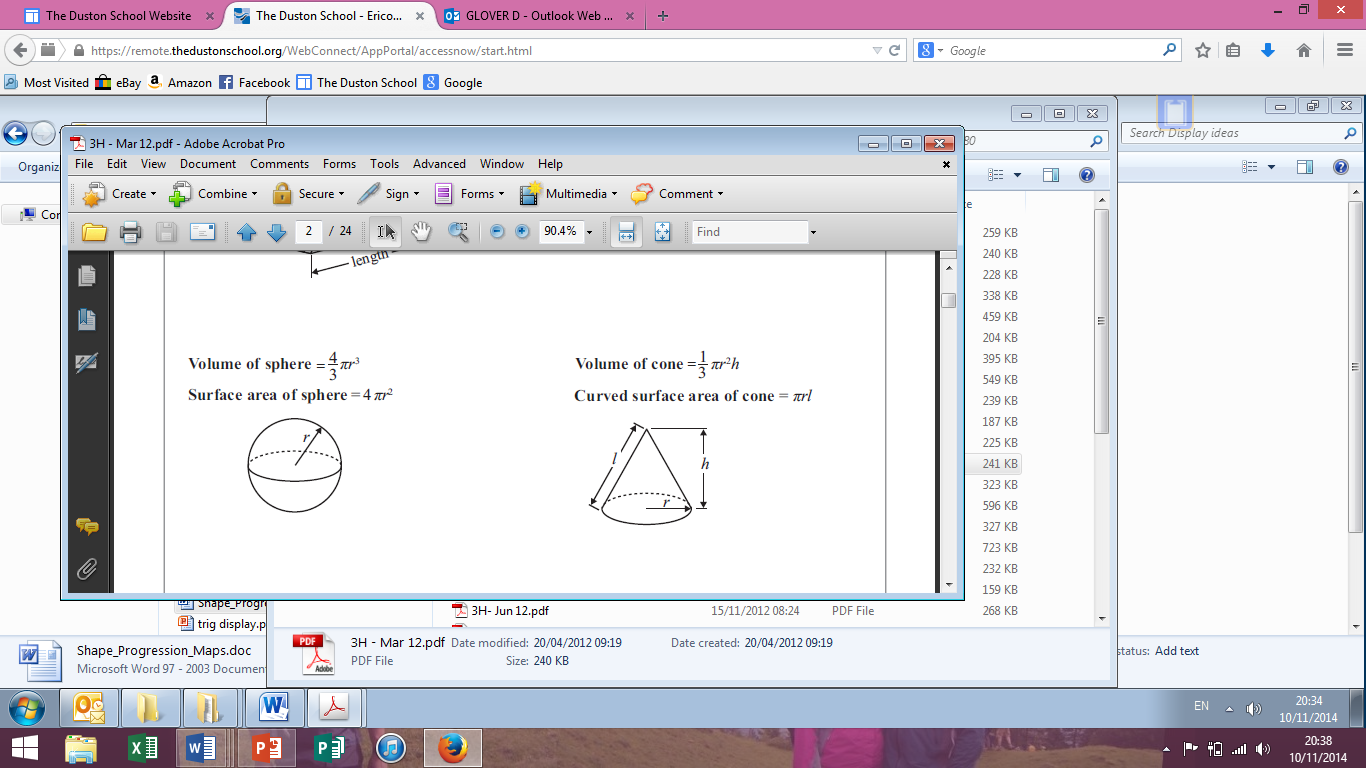Open the Comments menu
Viewport: 1366px width, 768px height.
pos(279,164)
